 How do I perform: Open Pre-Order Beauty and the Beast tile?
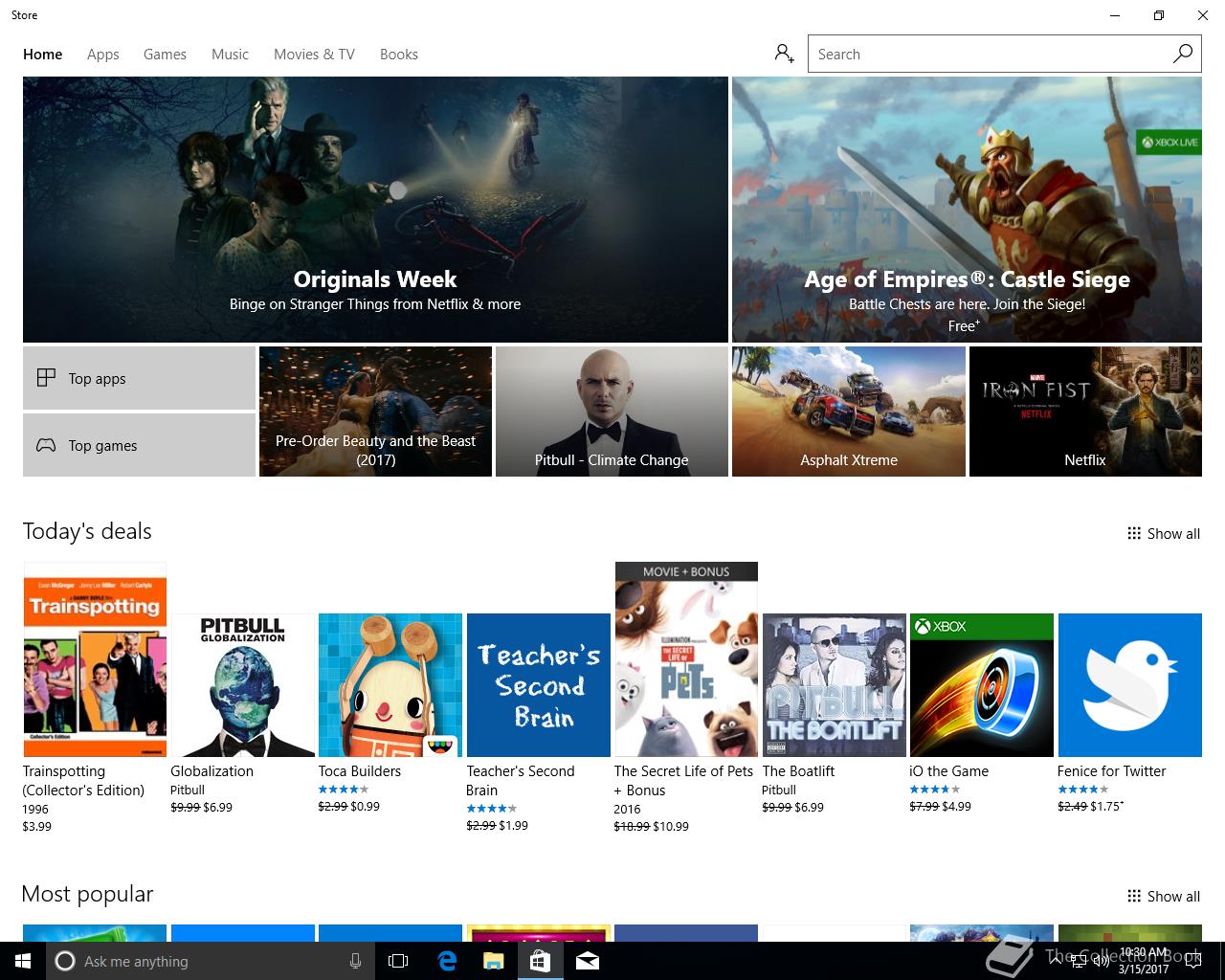click(375, 412)
